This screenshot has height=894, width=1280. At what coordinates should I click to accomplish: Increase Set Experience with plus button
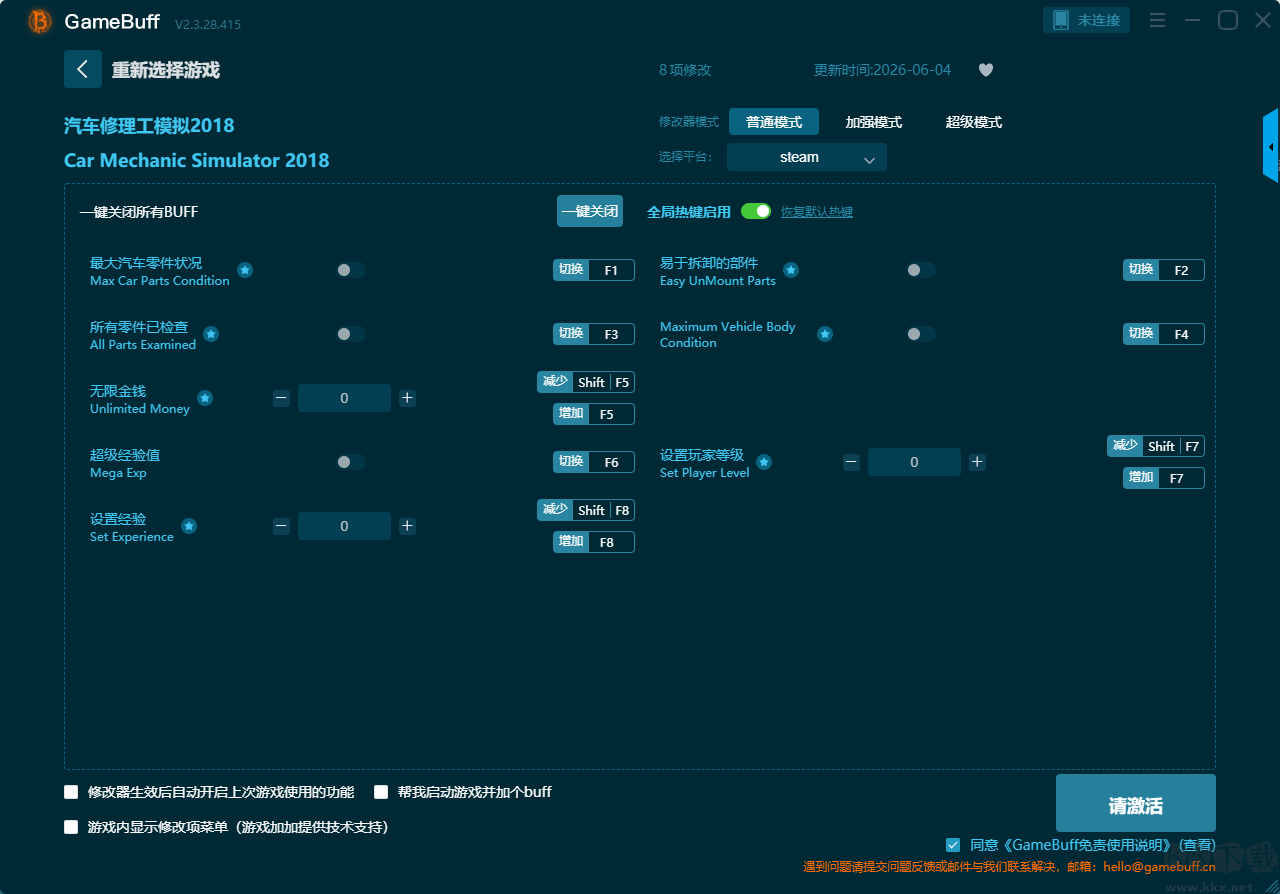(x=407, y=526)
